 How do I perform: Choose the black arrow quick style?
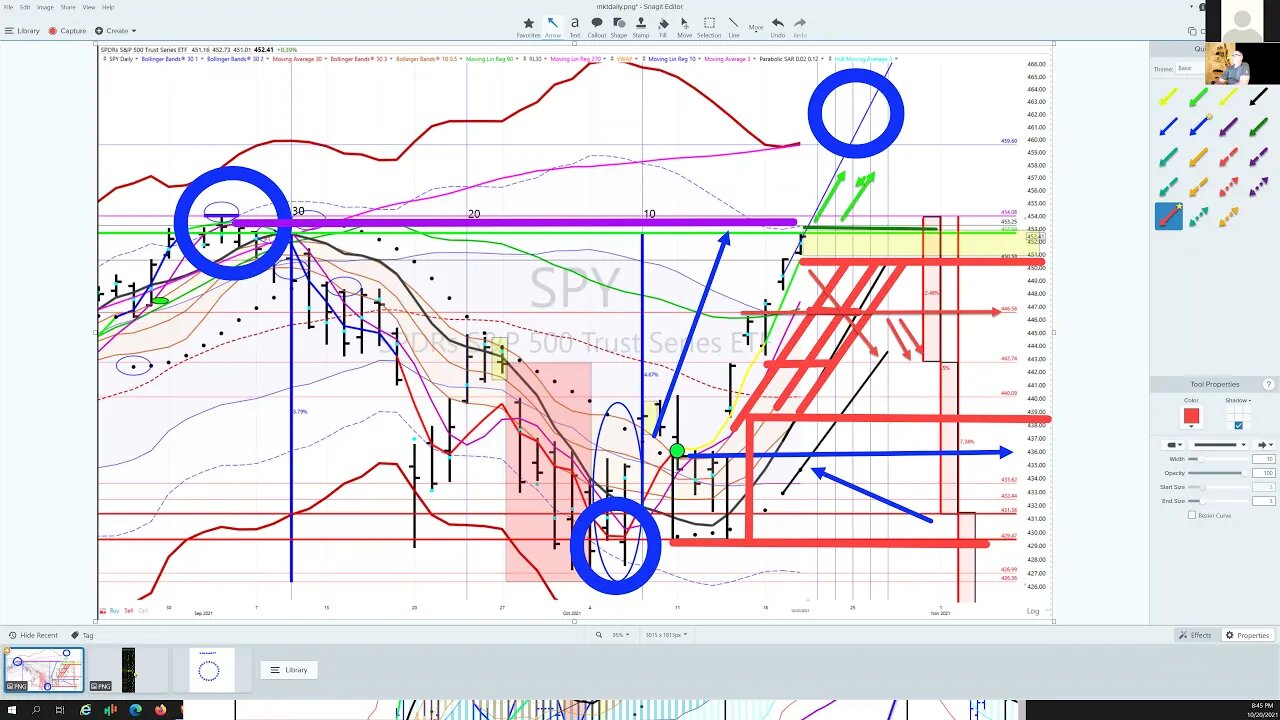tap(1258, 97)
